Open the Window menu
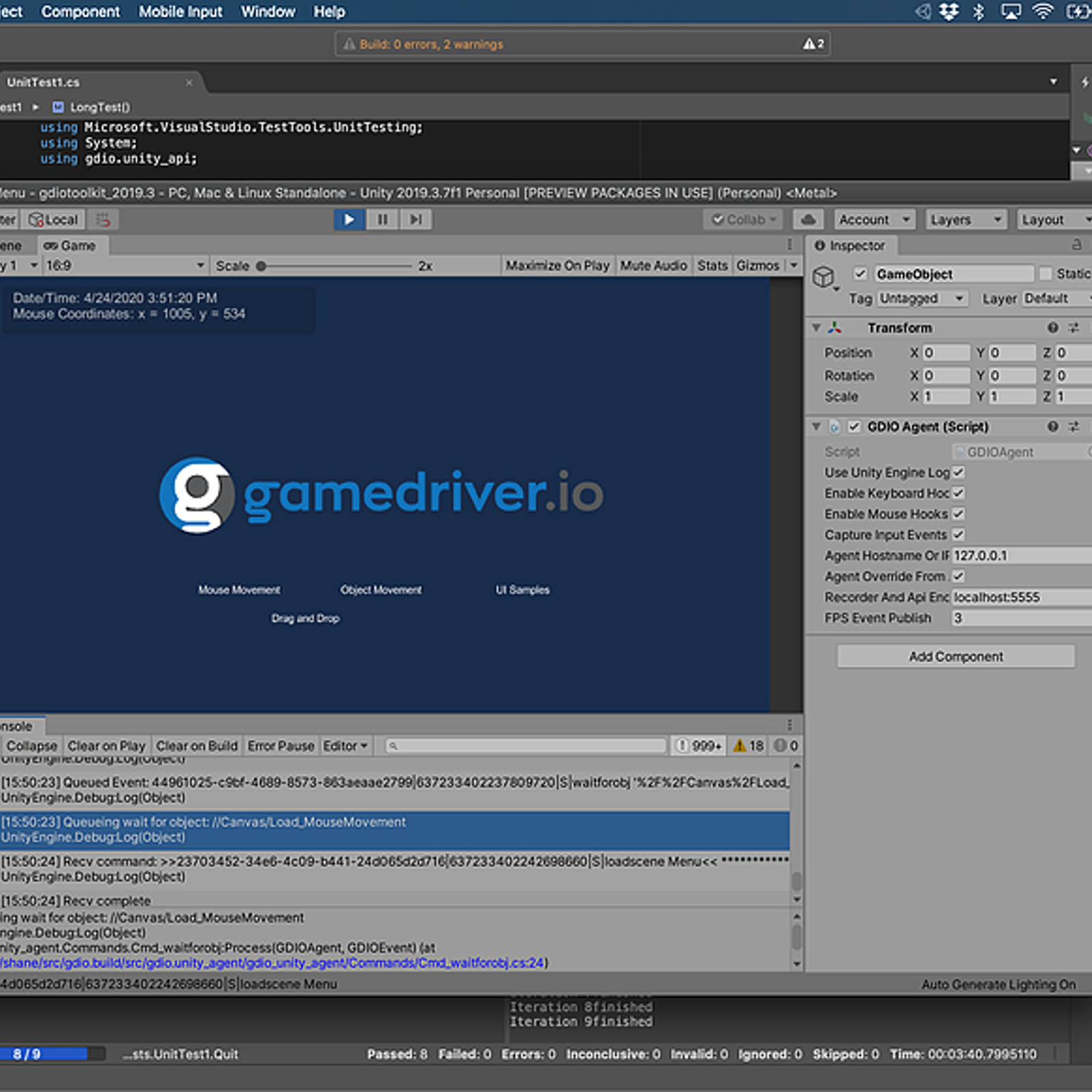Viewport: 1092px width, 1092px height. pyautogui.click(x=268, y=11)
